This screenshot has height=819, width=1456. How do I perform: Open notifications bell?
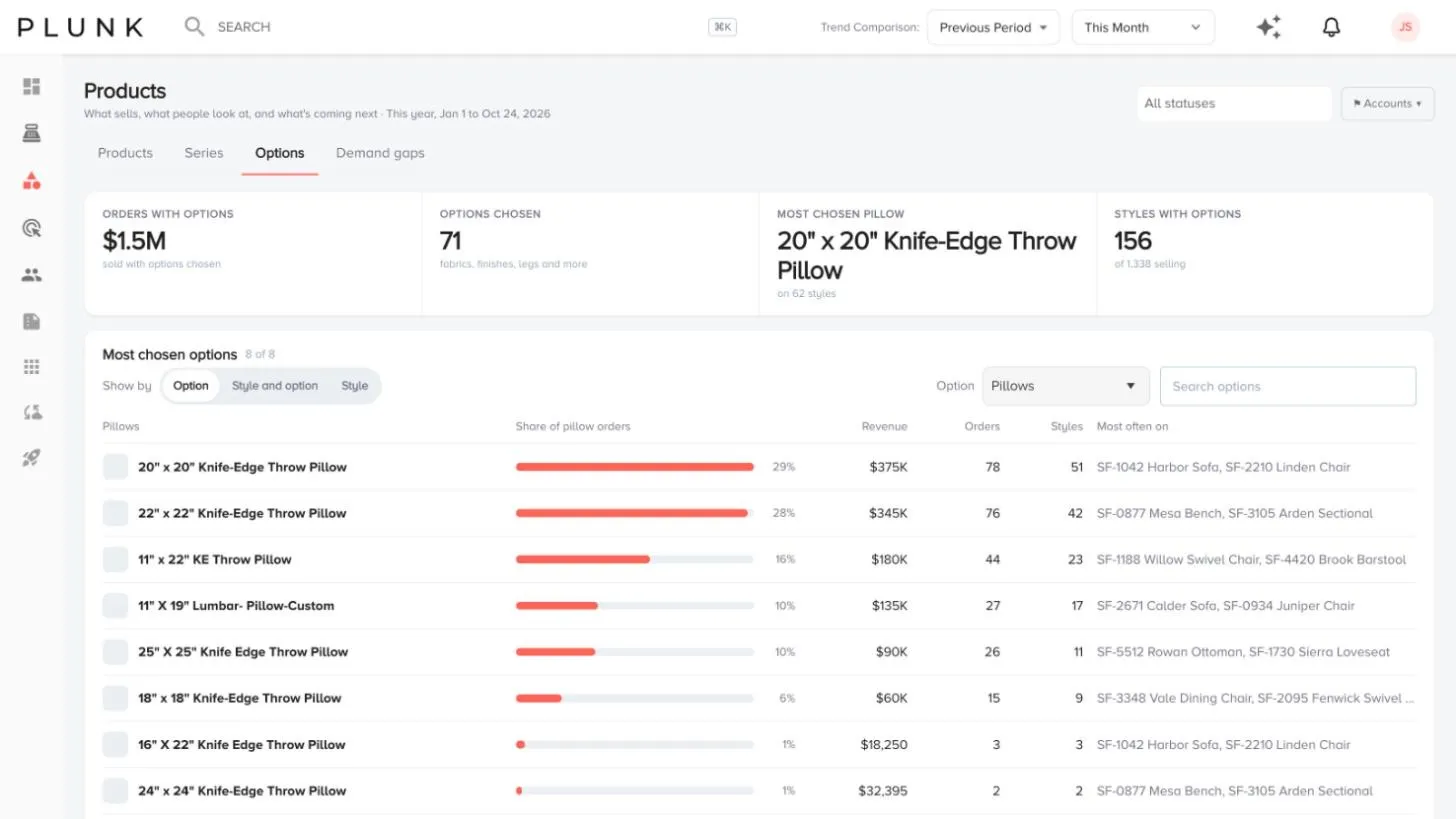click(x=1331, y=27)
